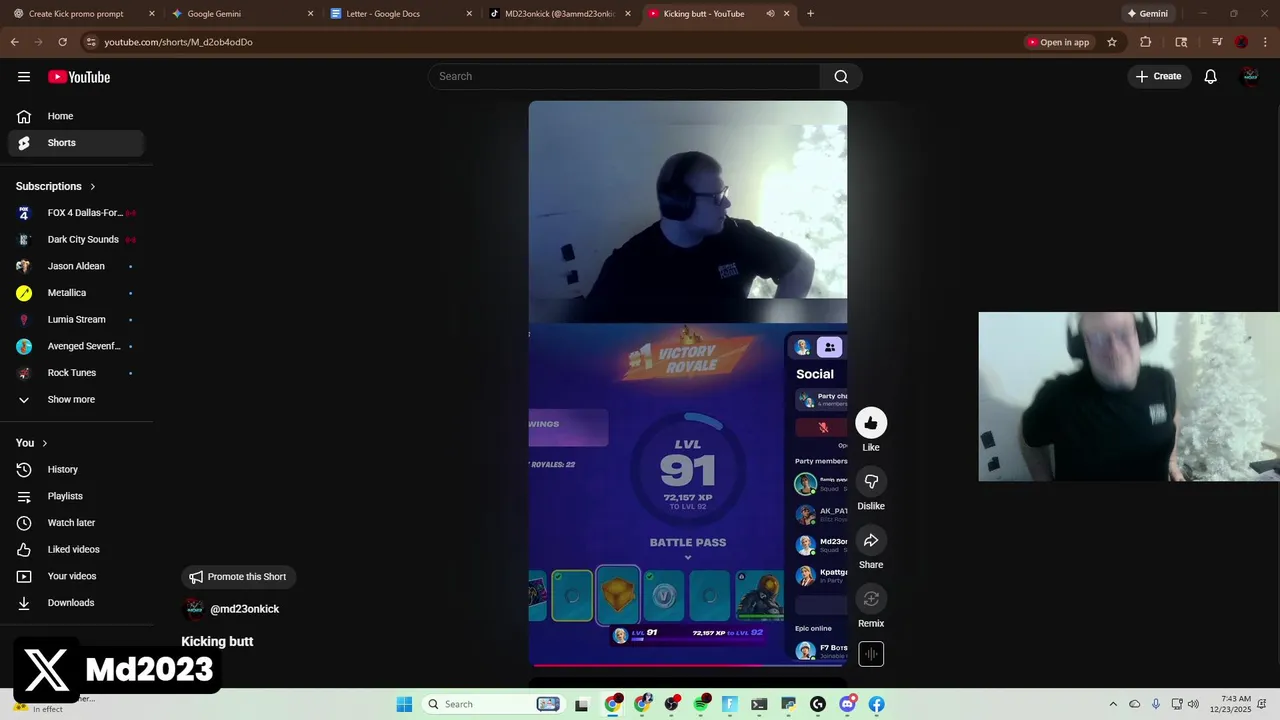
Task: Like this Short
Action: (x=871, y=423)
